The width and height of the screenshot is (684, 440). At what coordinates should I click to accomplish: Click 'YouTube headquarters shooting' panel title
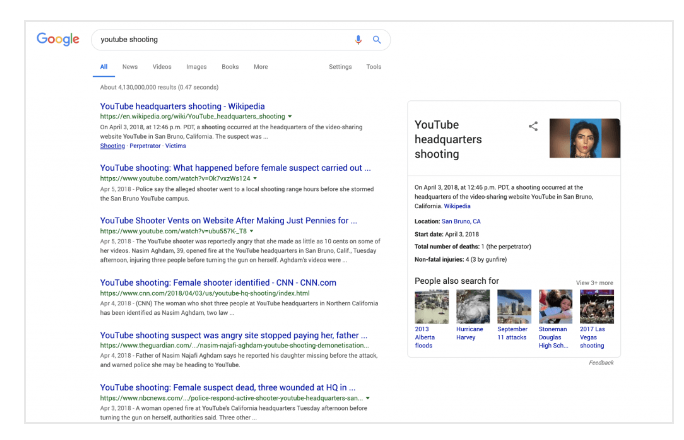coord(448,139)
